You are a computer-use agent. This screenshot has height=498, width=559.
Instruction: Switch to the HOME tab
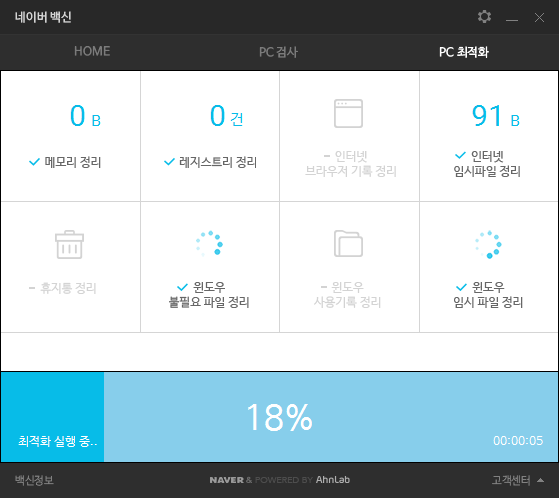(92, 51)
